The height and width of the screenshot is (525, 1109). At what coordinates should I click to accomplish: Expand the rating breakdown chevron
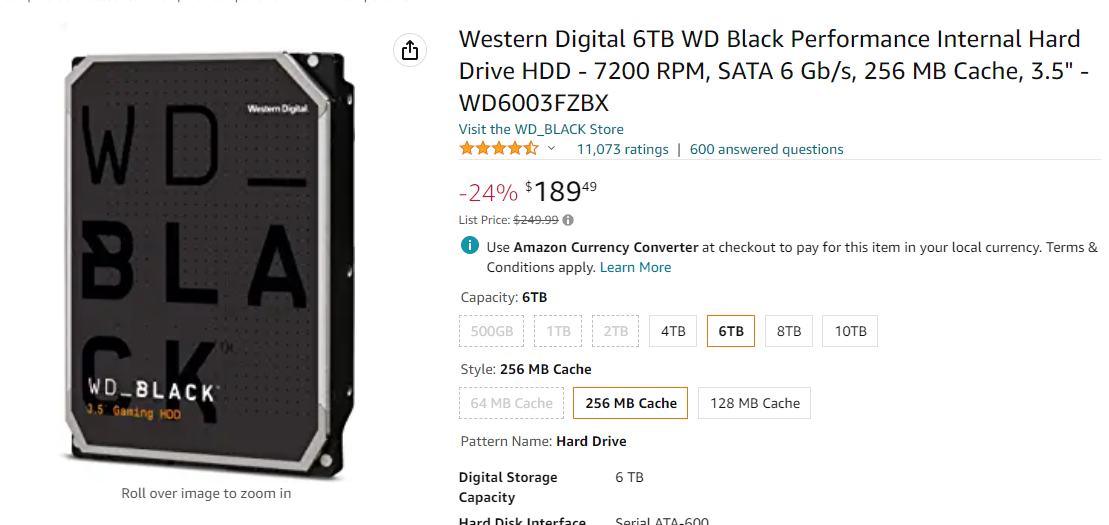552,149
